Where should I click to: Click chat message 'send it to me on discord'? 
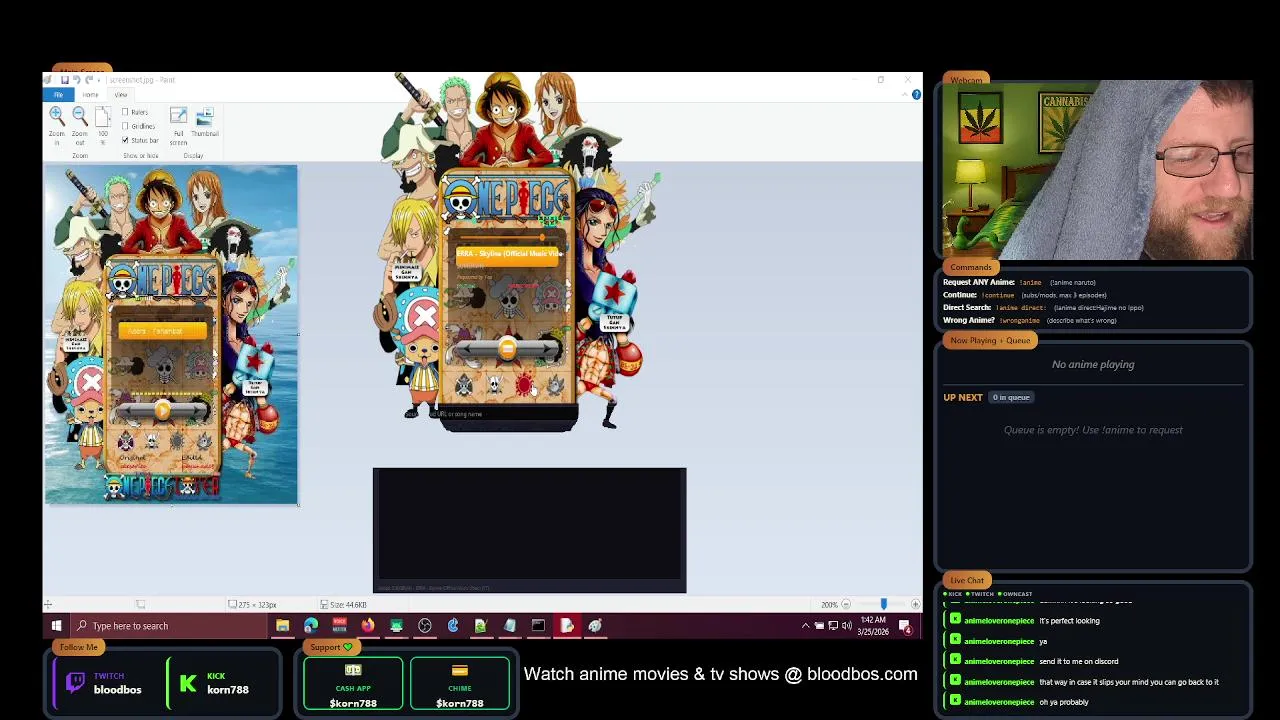1078,661
